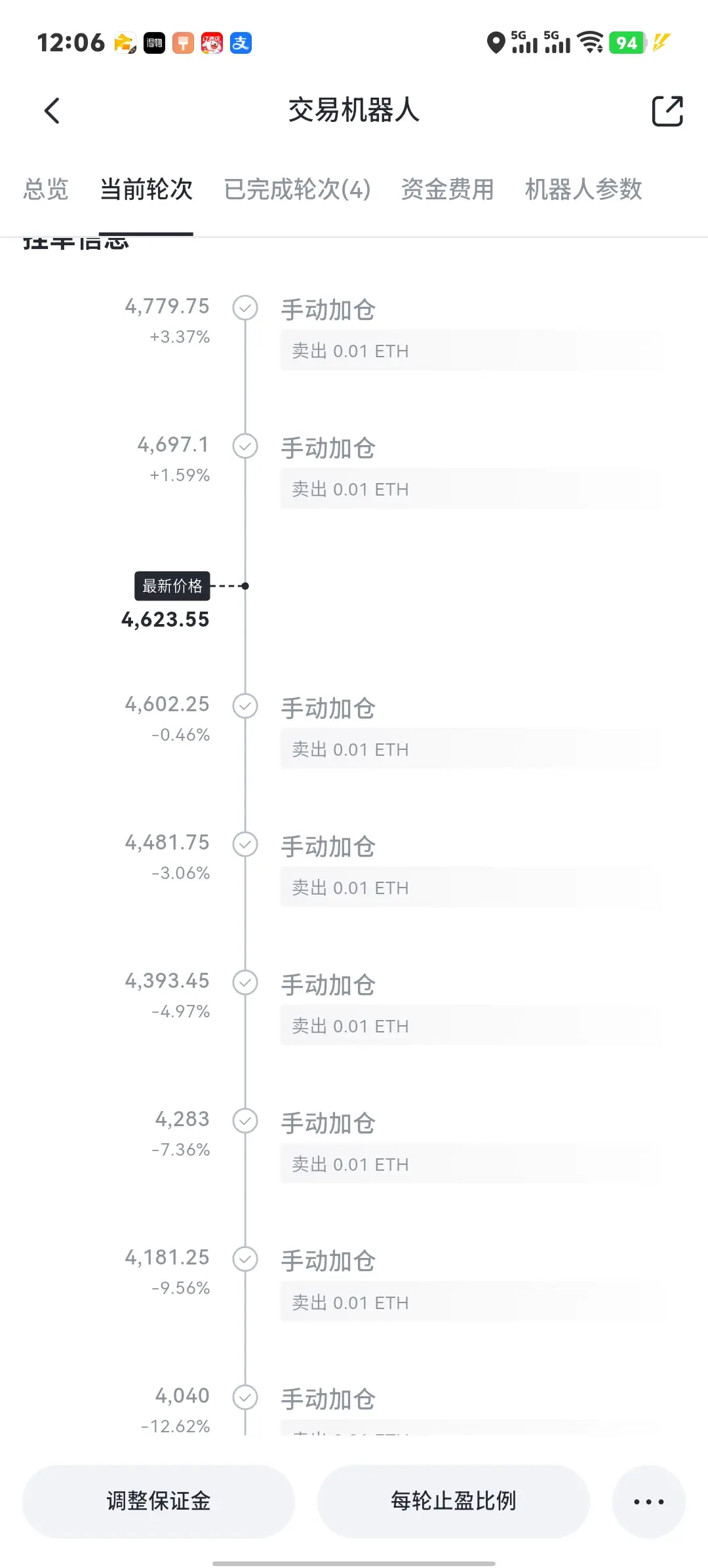Image resolution: width=708 pixels, height=1568 pixels.
Task: Tap the check circle next to 4,602.25
Action: [x=245, y=705]
